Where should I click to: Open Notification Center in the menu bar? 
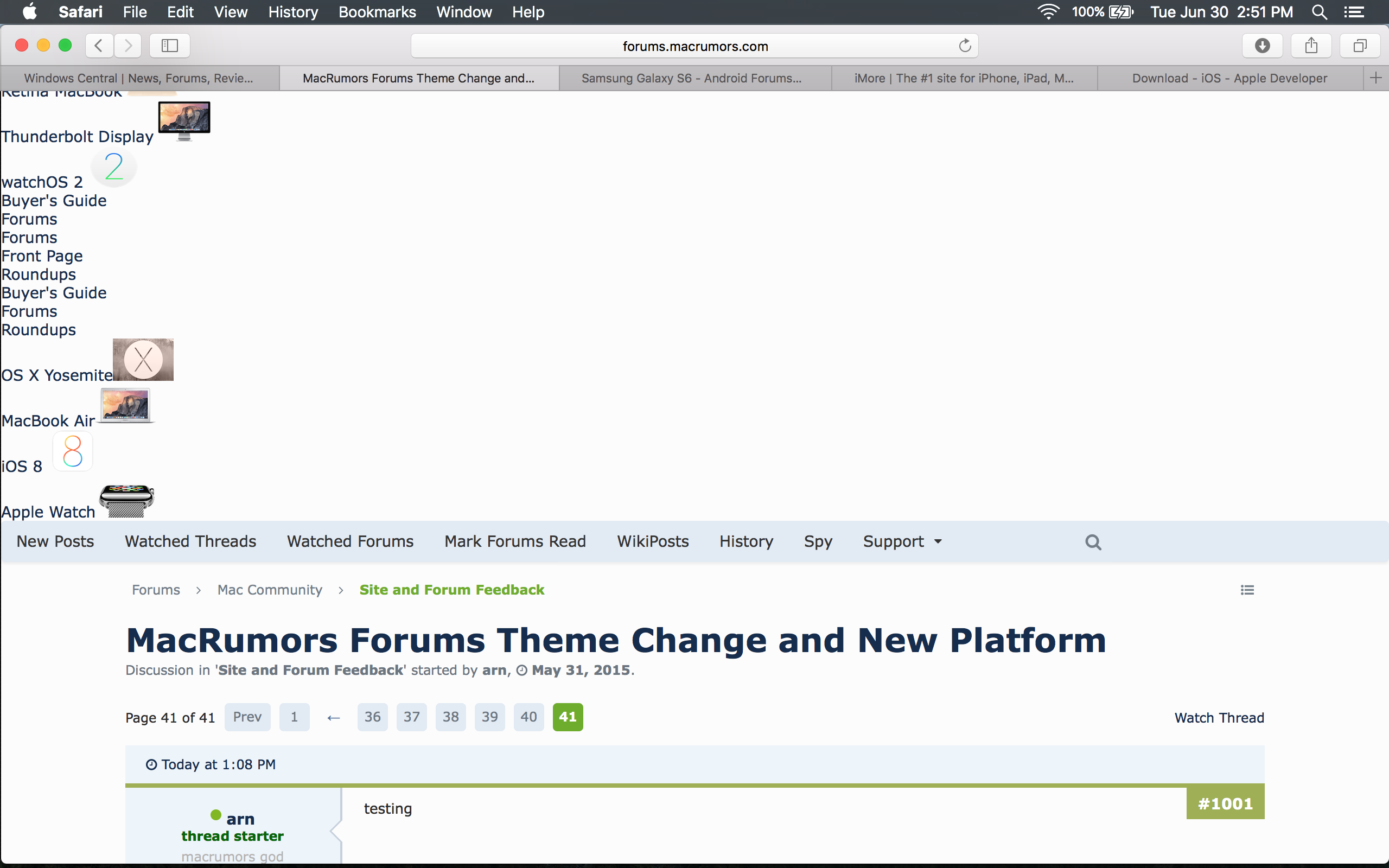tap(1354, 12)
